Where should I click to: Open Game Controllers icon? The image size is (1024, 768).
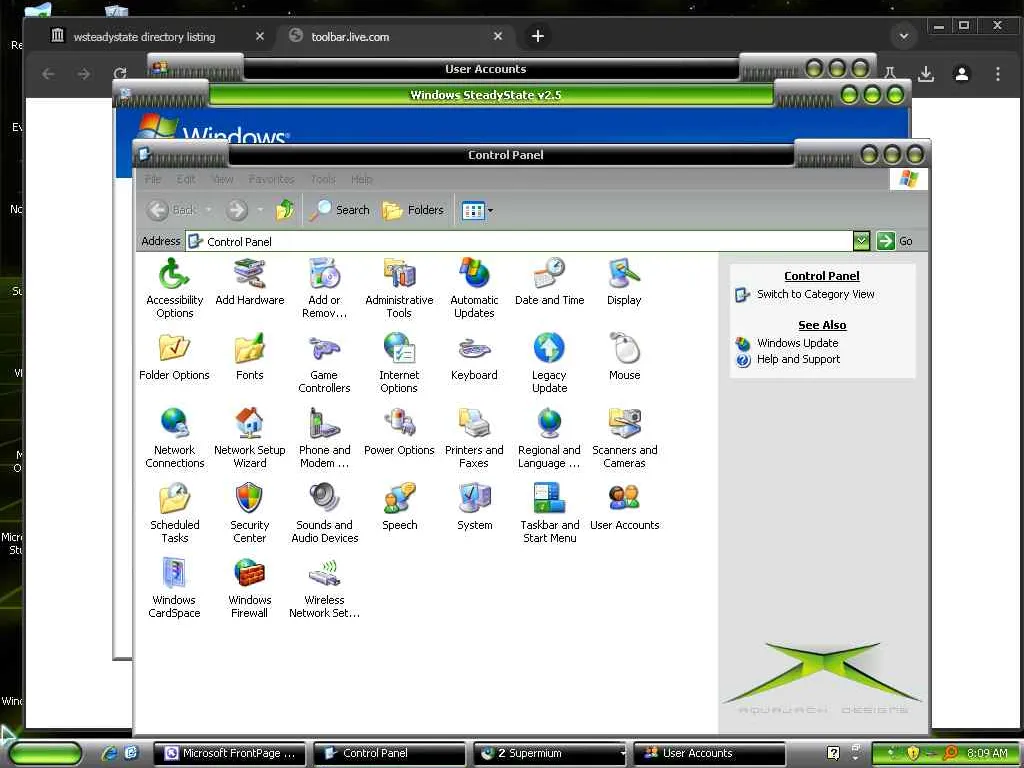pos(325,362)
